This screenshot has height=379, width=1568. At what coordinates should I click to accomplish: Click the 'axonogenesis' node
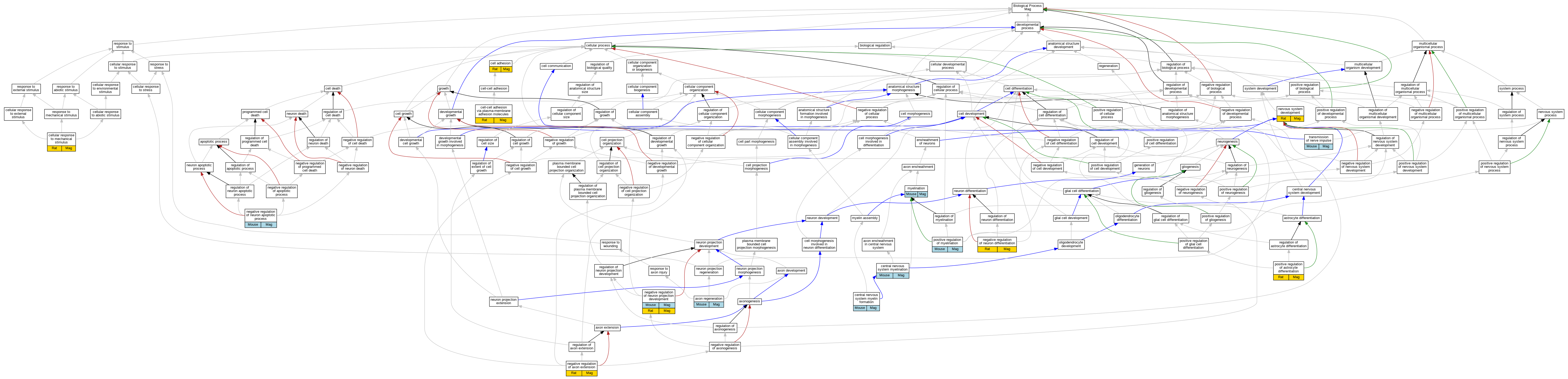[749, 302]
